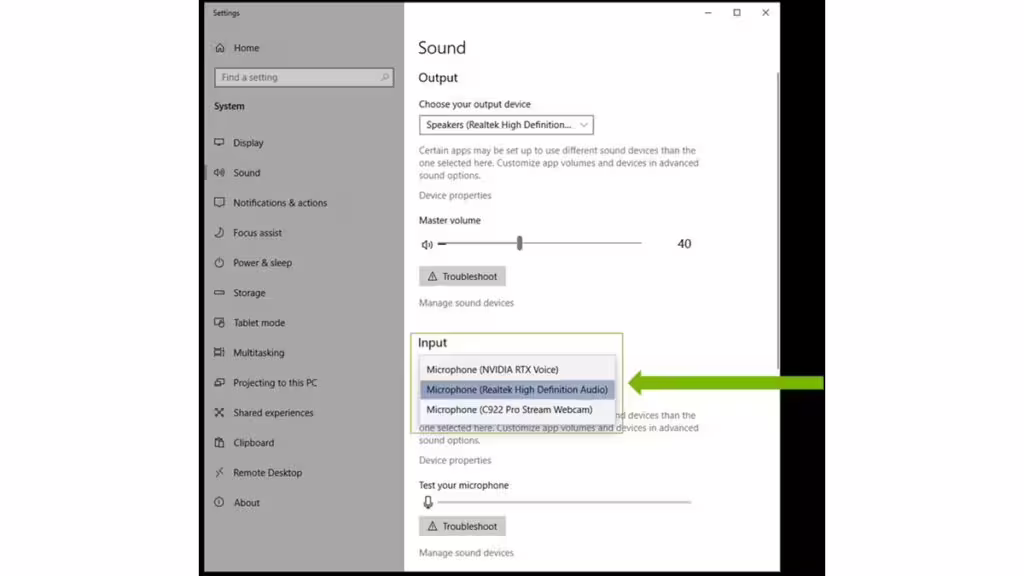Viewport: 1024px width, 576px height.
Task: Open Power & sleep icon
Action: point(219,263)
